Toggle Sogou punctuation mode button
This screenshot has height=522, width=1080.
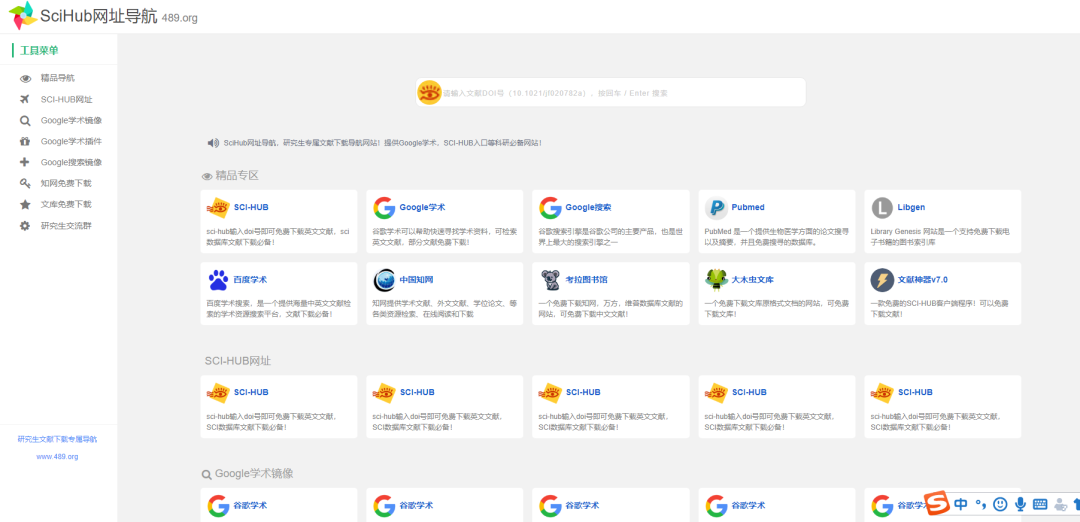pyautogui.click(x=981, y=504)
